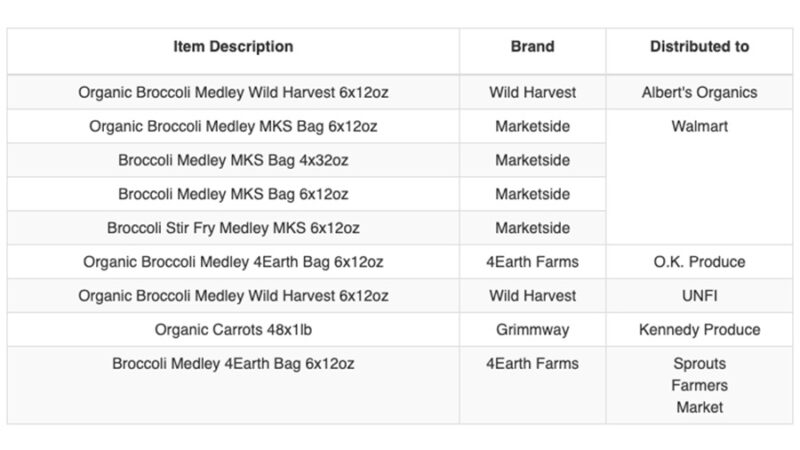Click the Item Description column header
The image size is (800, 450).
(233, 46)
